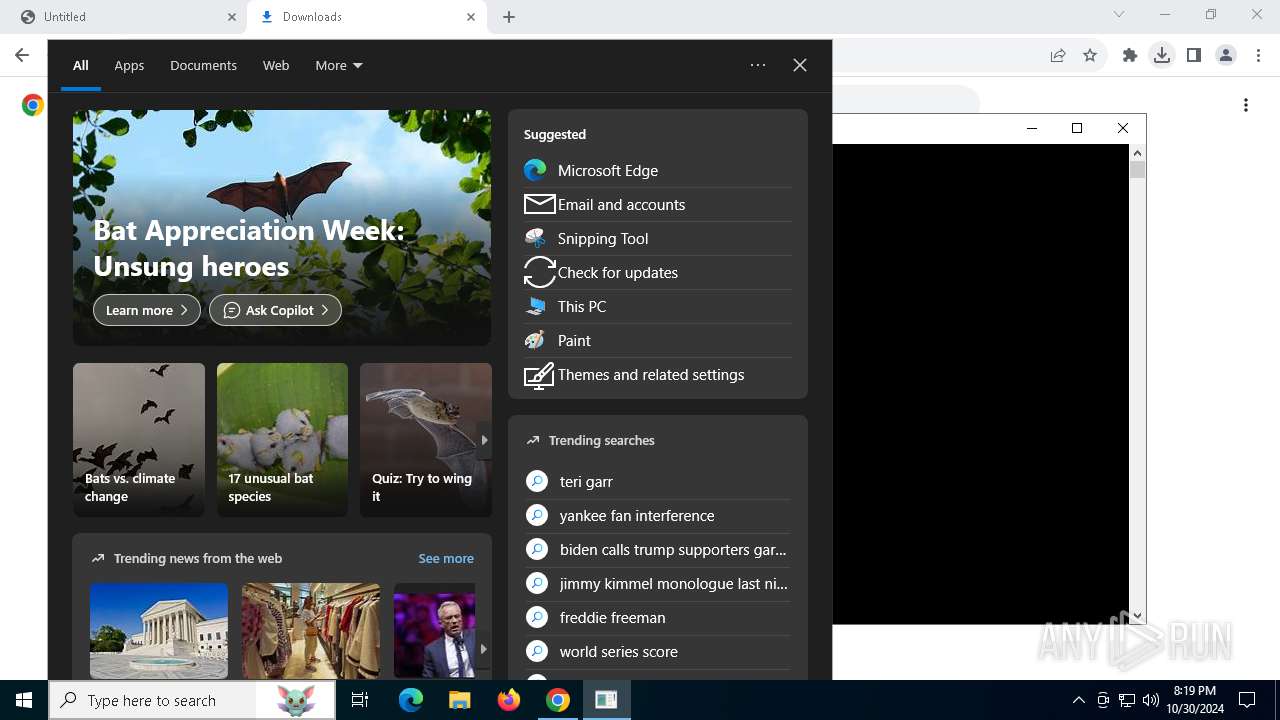This screenshot has height=720, width=1280.
Task: Open Microsoft Edge from Suggested list
Action: click(x=657, y=170)
